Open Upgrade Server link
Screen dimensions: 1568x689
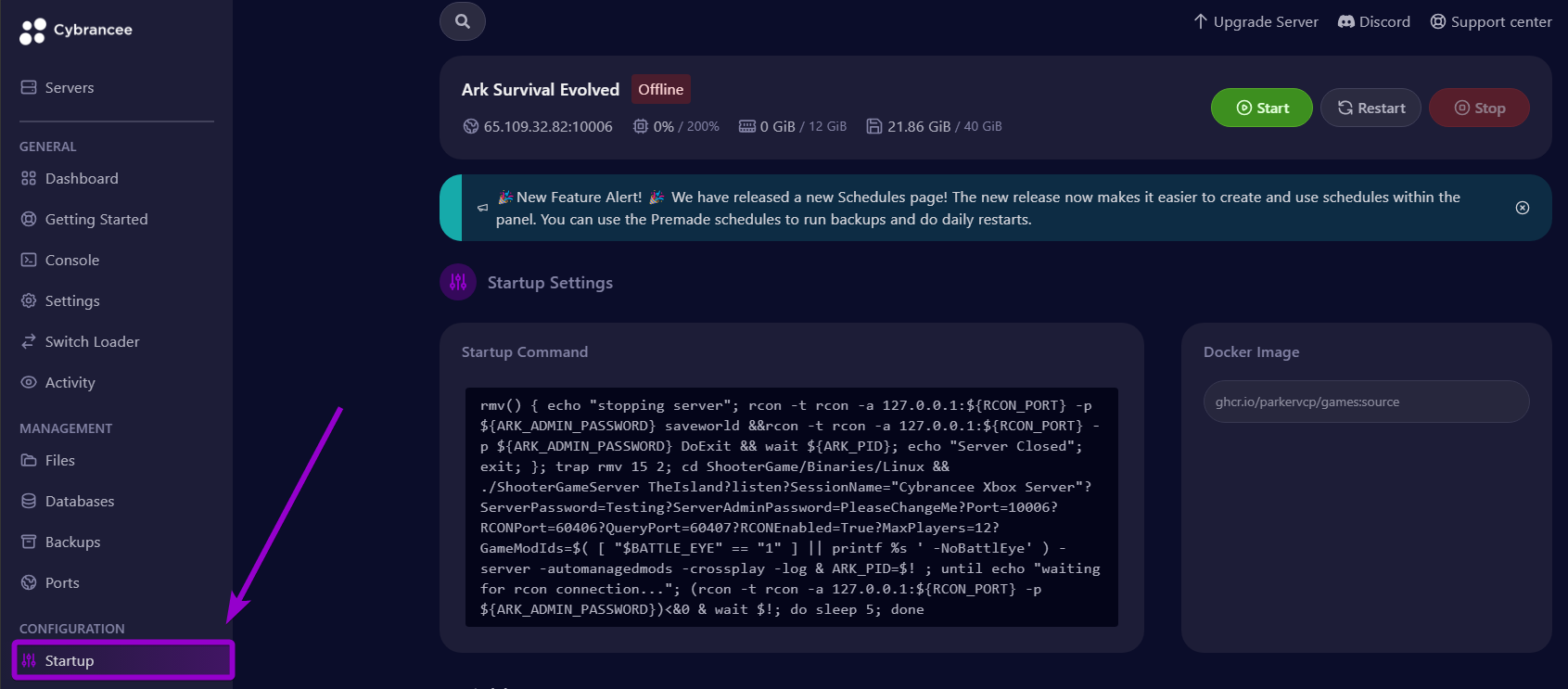pyautogui.click(x=1256, y=21)
